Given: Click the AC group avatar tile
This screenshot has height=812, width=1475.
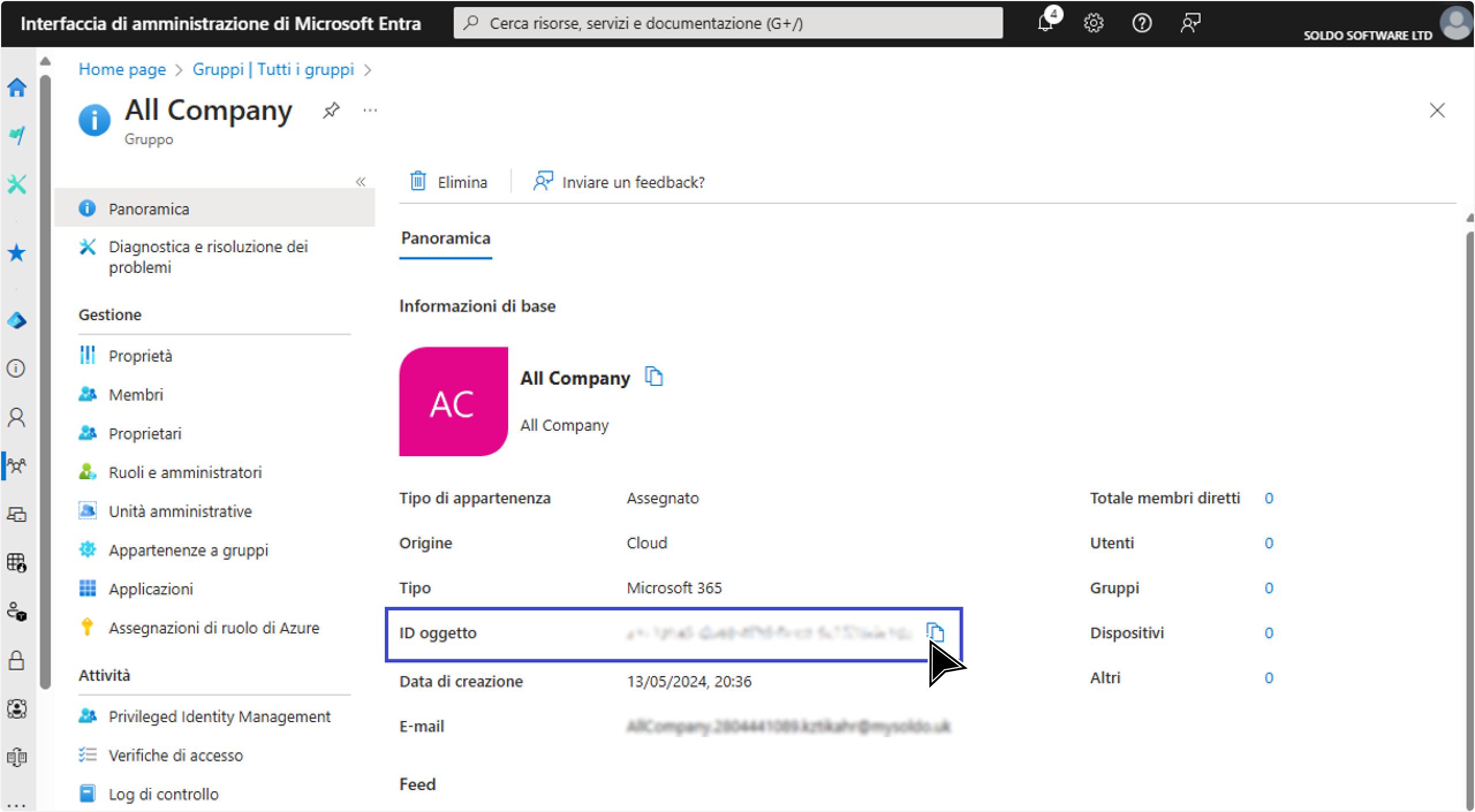Looking at the screenshot, I should tap(453, 401).
